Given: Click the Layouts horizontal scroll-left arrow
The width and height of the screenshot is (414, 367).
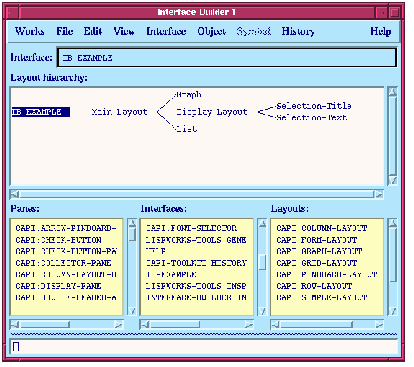Looking at the screenshot, I should [x=275, y=324].
